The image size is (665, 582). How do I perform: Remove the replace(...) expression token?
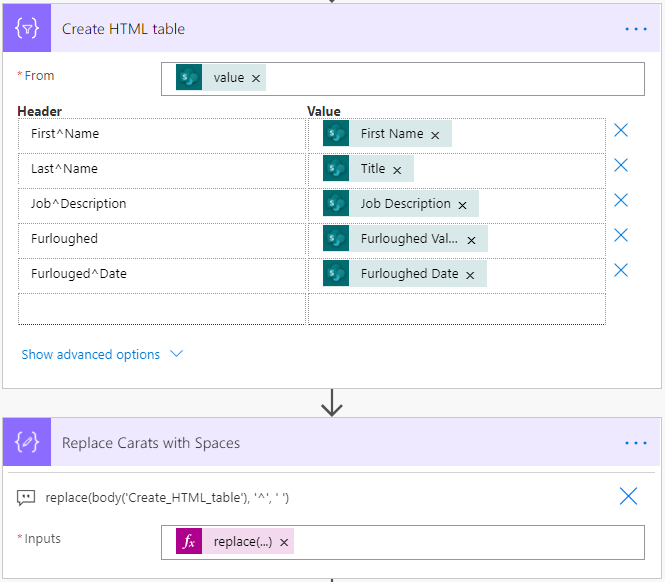click(x=284, y=543)
